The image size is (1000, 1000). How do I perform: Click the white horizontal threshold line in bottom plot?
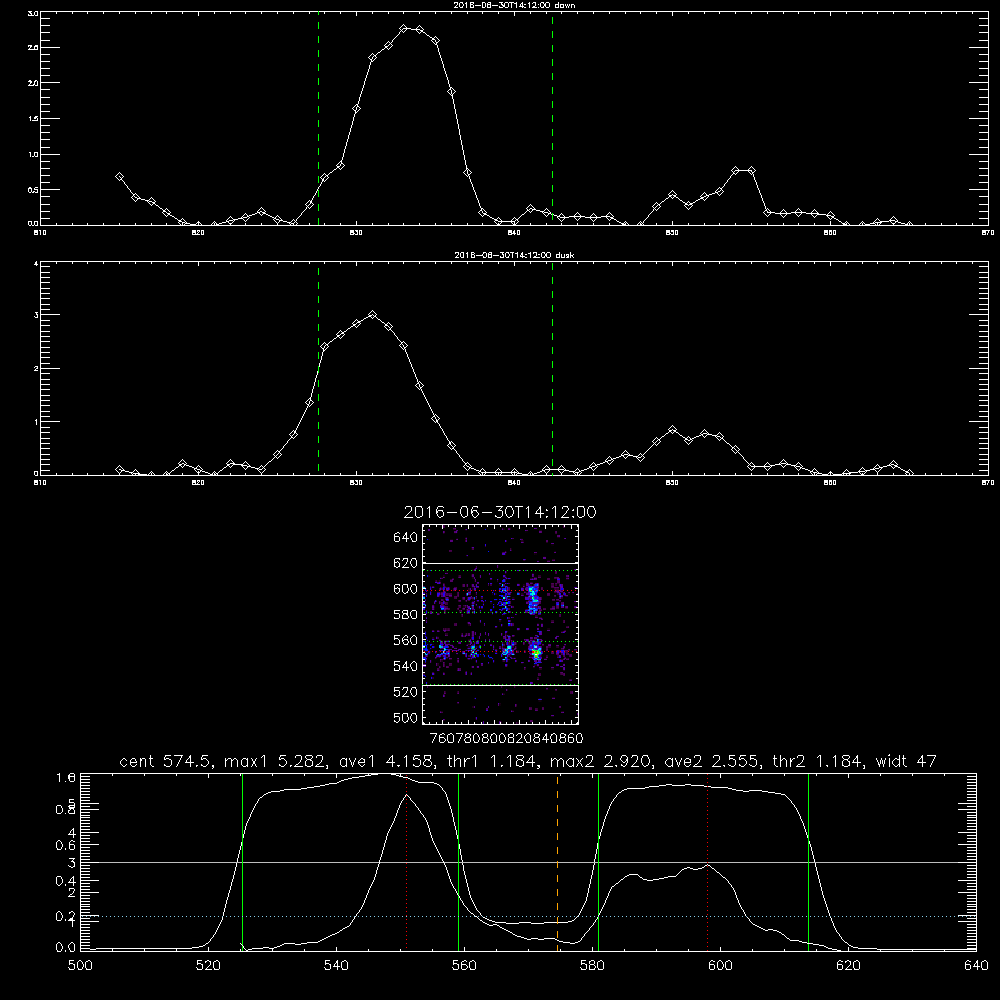tap(528, 862)
